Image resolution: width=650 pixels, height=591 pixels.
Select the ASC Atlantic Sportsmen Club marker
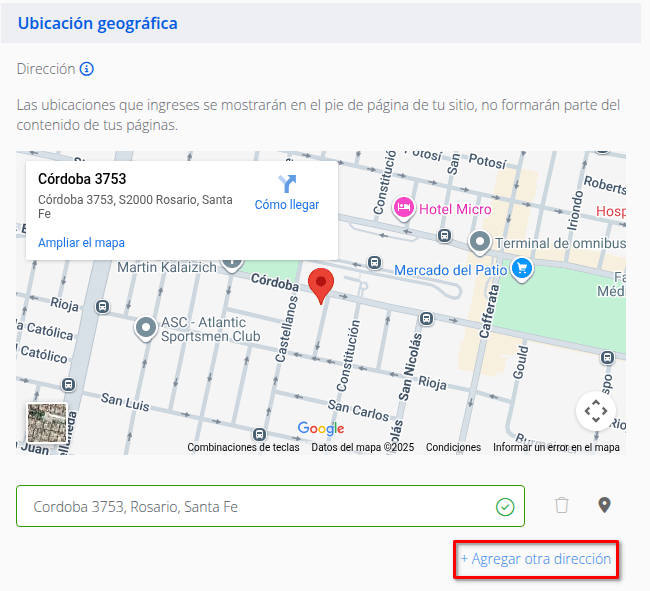click(146, 328)
